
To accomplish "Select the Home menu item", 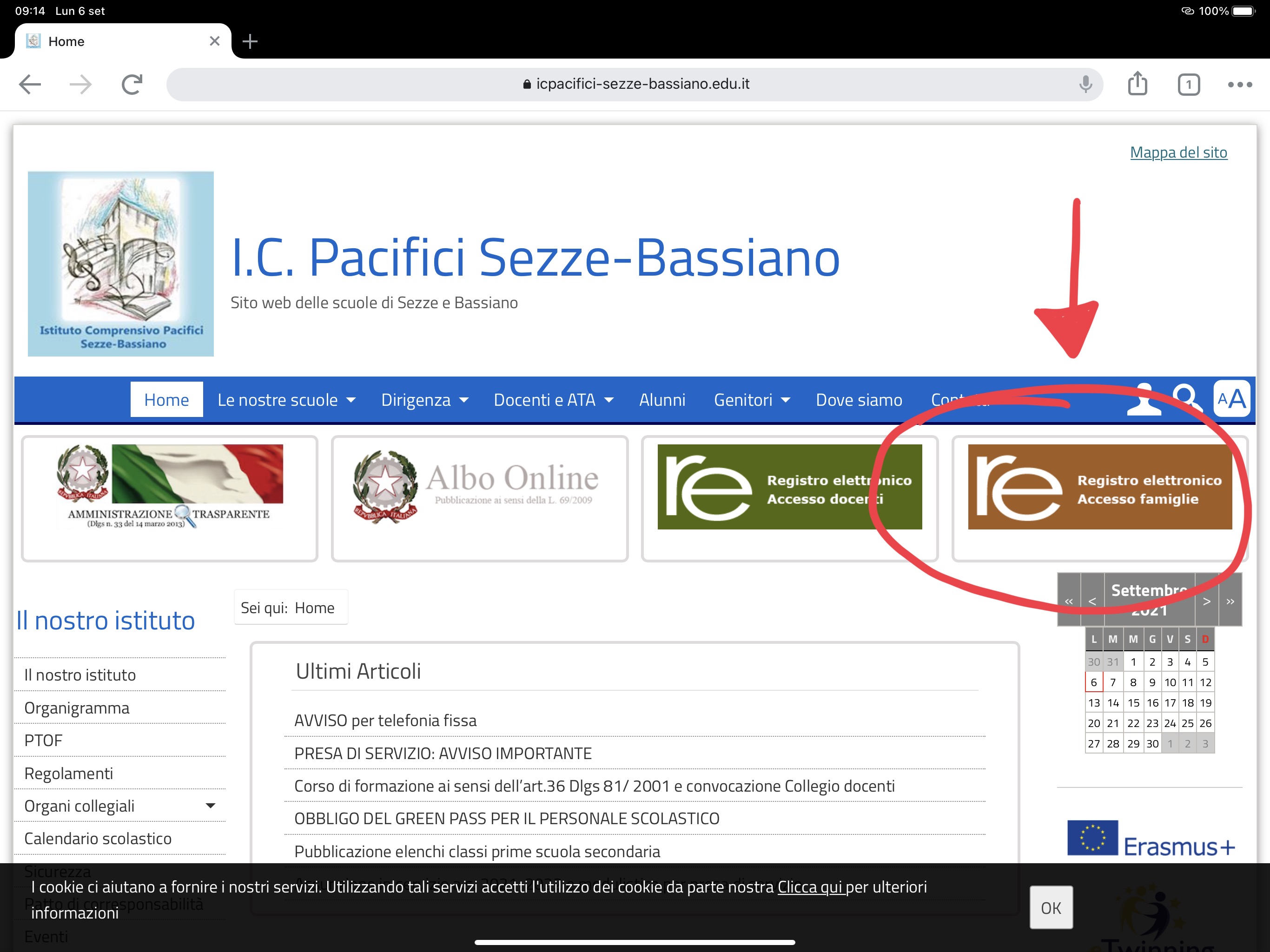I will 166,400.
